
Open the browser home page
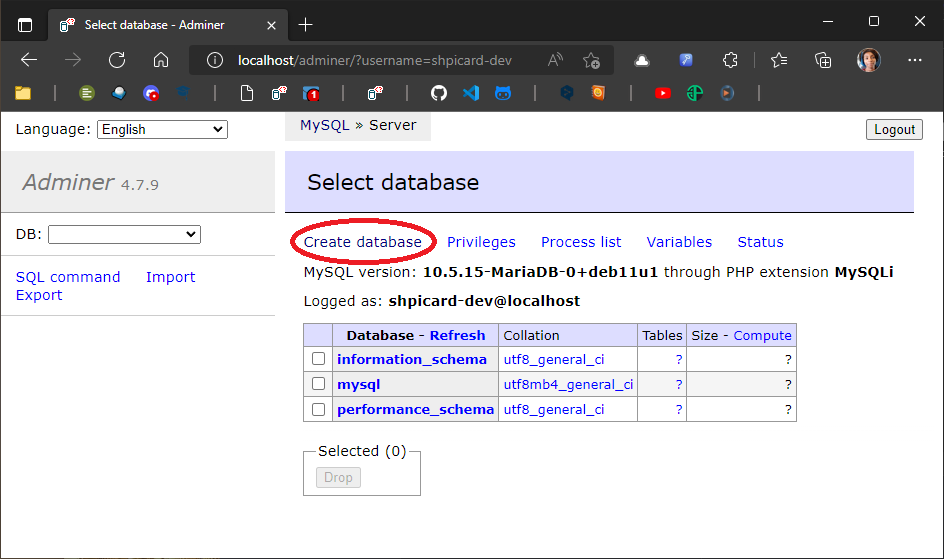pos(161,60)
